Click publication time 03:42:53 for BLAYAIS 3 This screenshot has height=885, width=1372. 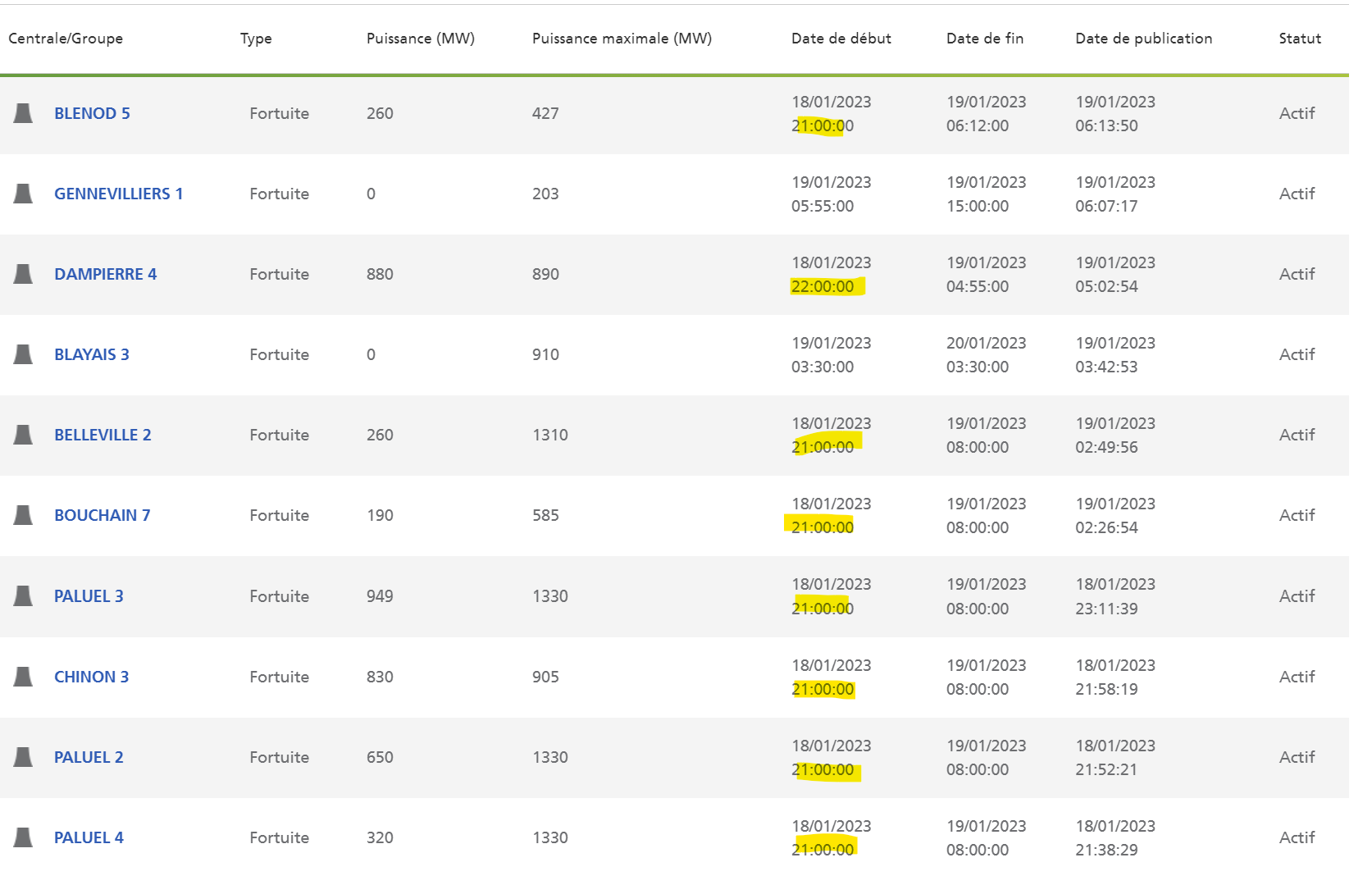1106,367
